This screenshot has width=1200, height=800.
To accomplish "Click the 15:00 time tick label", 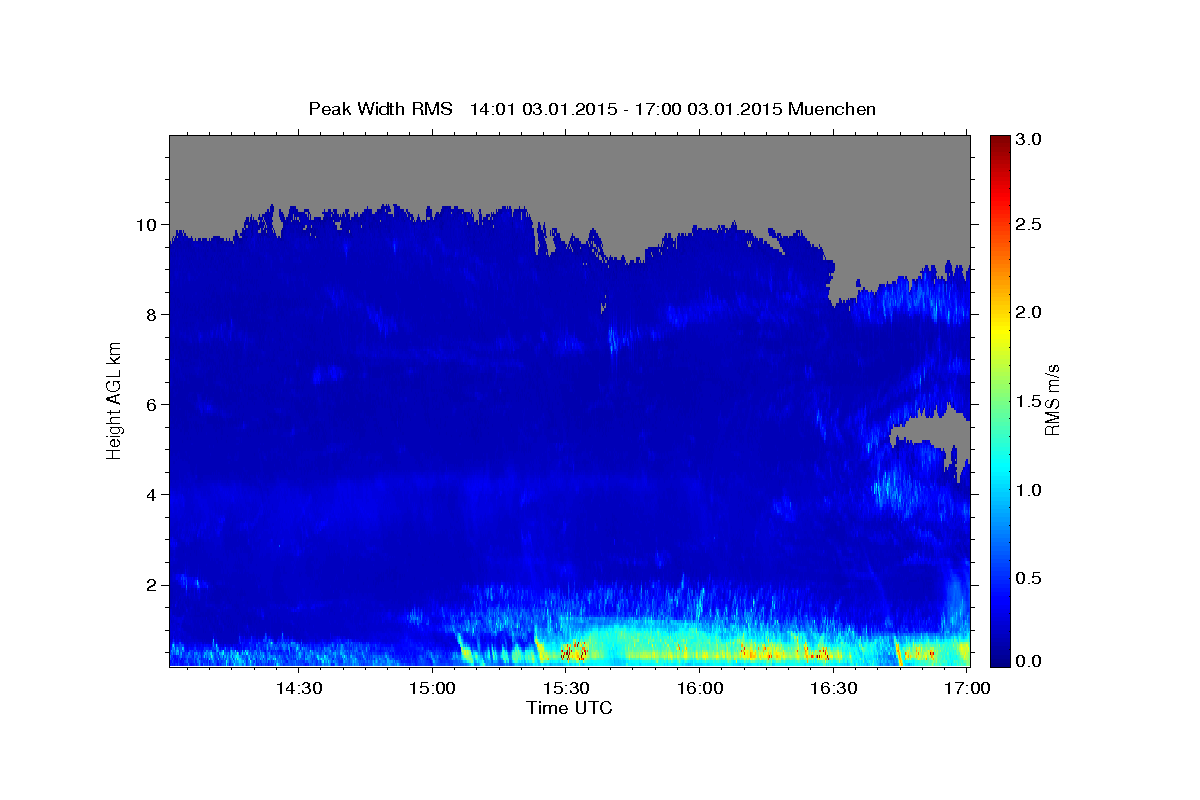I will (x=432, y=688).
